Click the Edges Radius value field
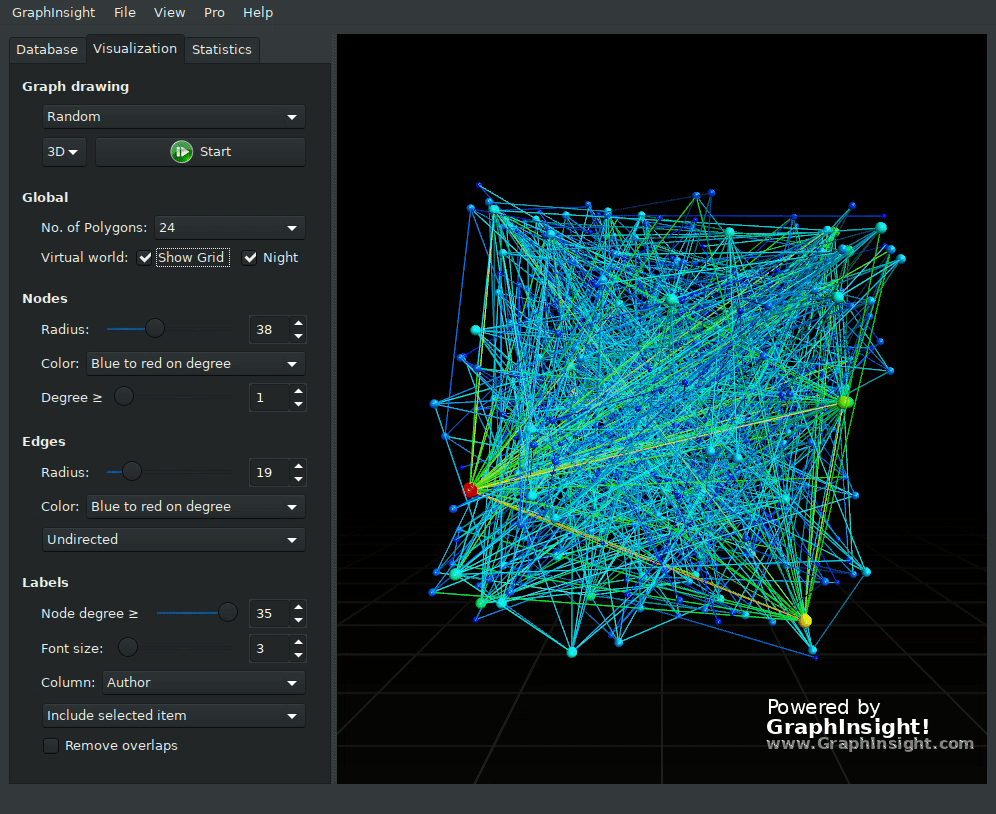996x814 pixels. 268,473
